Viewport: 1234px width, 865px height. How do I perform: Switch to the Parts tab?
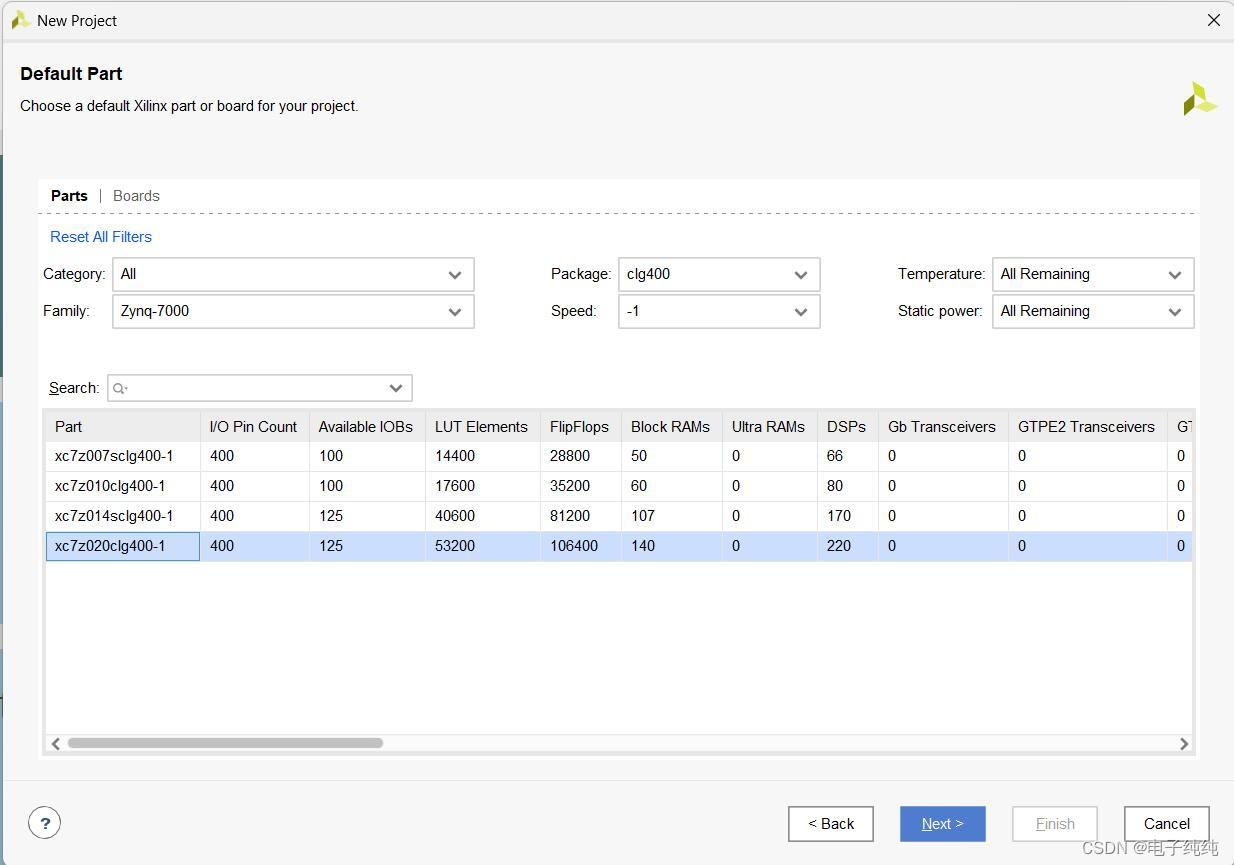pos(69,196)
